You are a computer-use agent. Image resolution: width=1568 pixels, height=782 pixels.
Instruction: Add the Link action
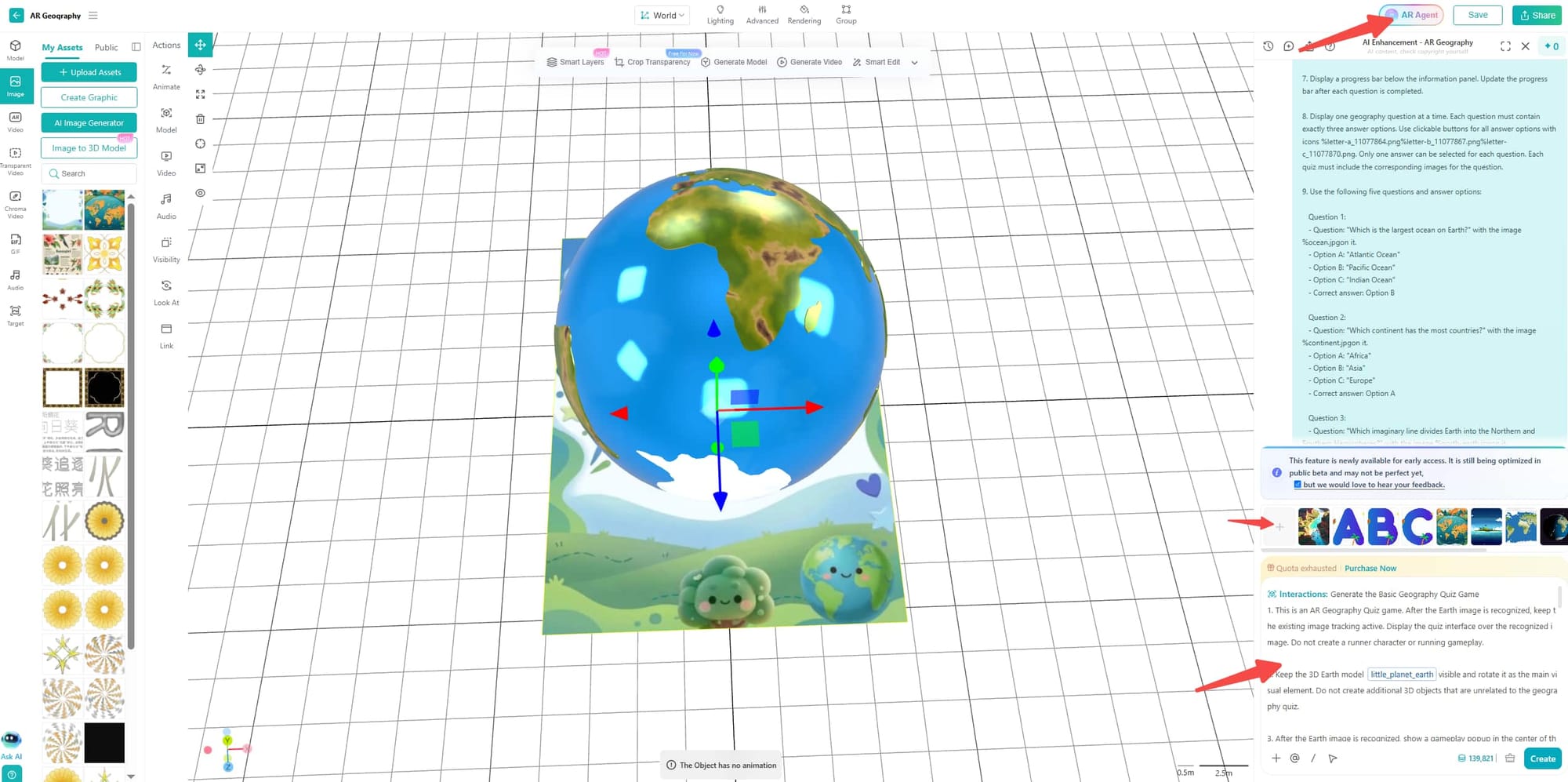click(166, 335)
